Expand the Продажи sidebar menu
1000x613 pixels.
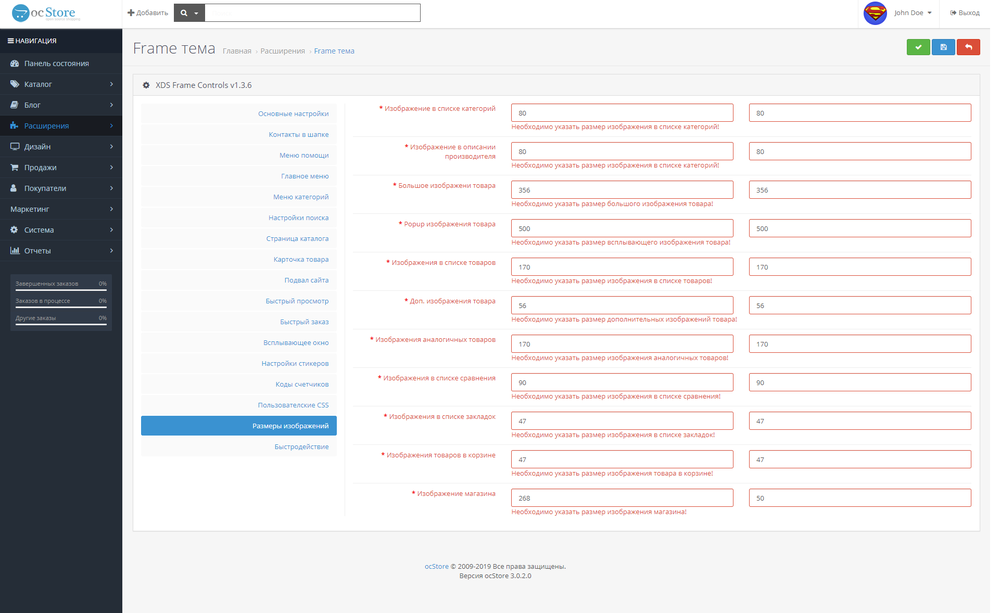(x=60, y=167)
